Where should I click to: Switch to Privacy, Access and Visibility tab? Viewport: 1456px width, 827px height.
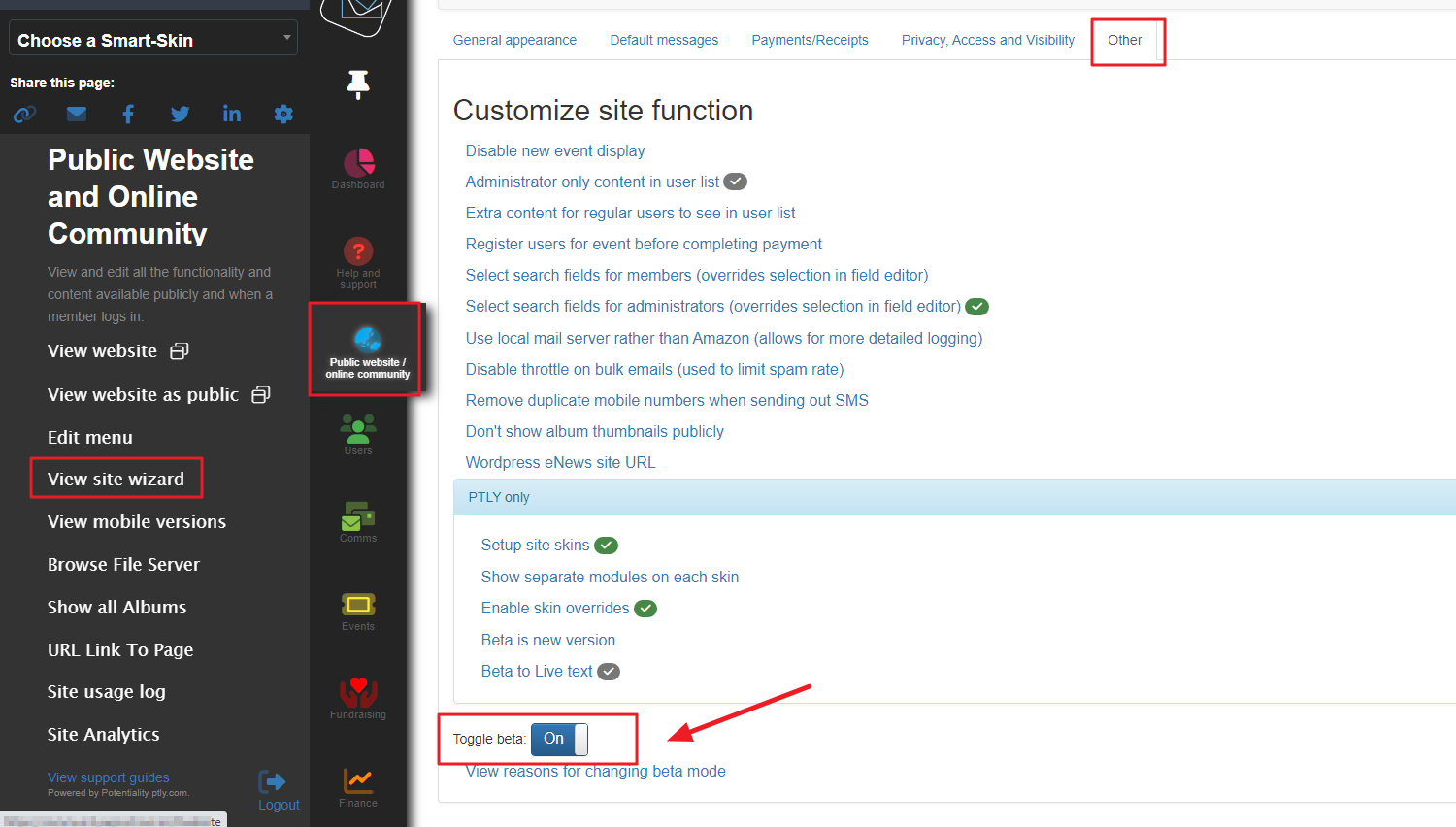[987, 40]
